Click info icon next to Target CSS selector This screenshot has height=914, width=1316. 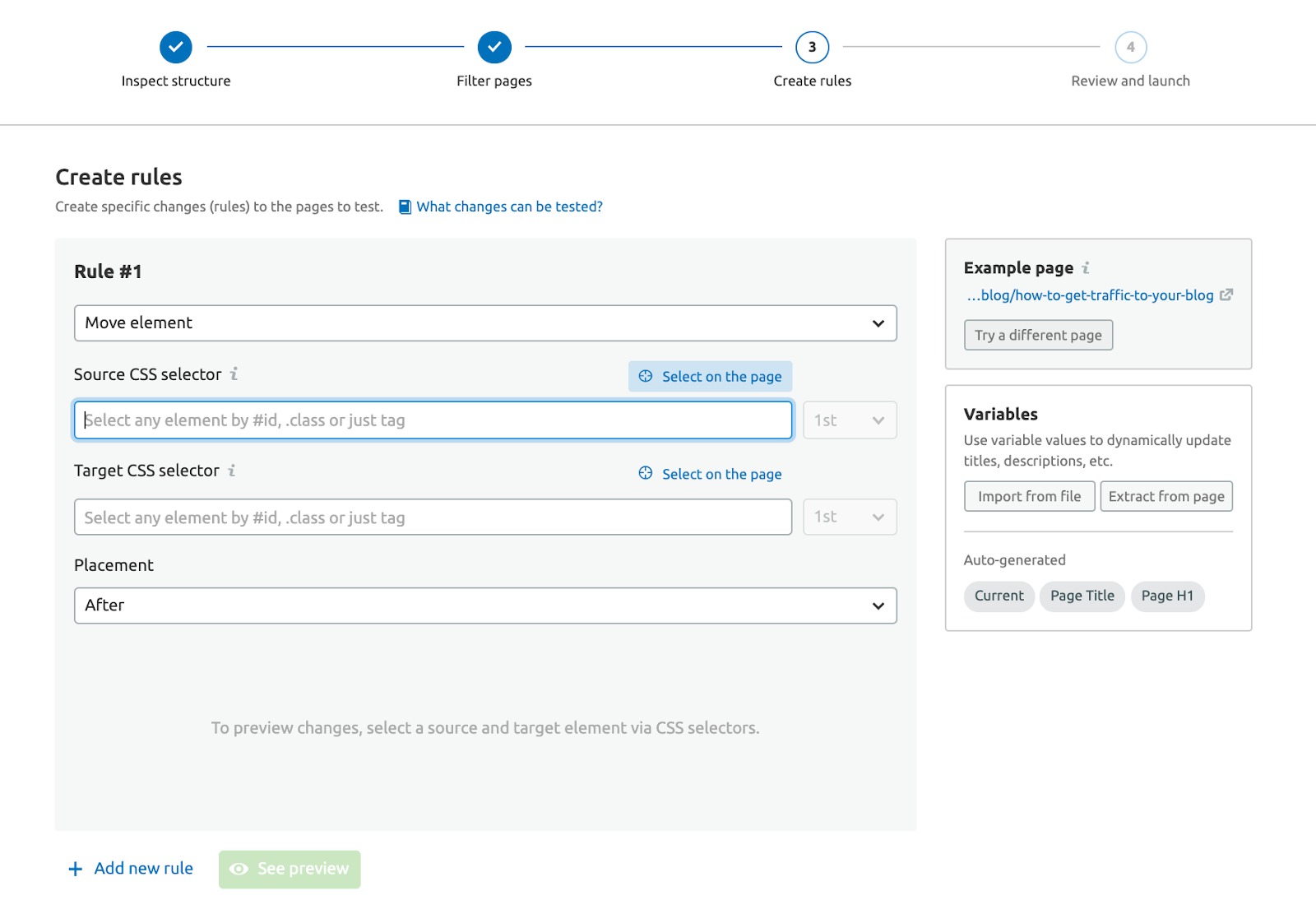pyautogui.click(x=232, y=470)
